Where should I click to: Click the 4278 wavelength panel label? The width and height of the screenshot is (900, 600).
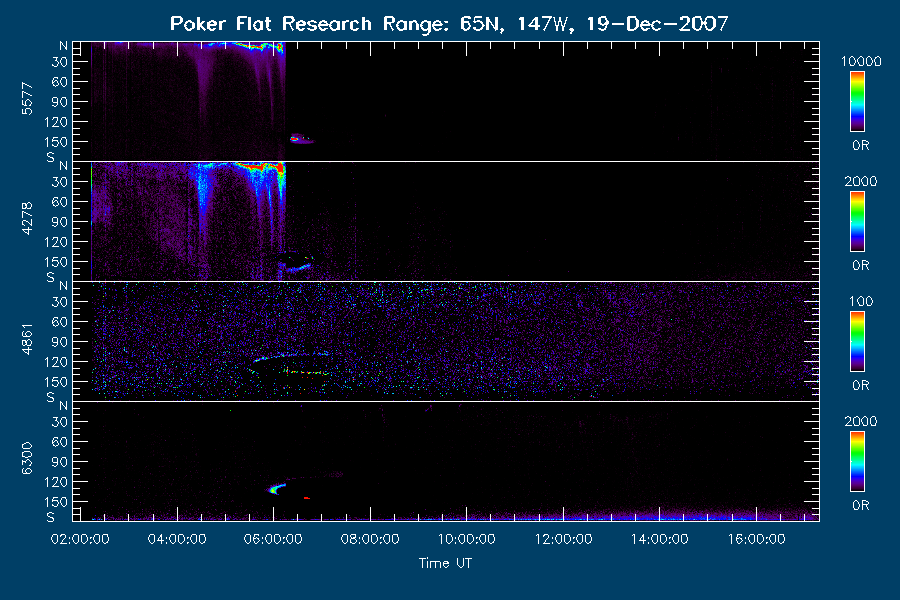point(27,219)
